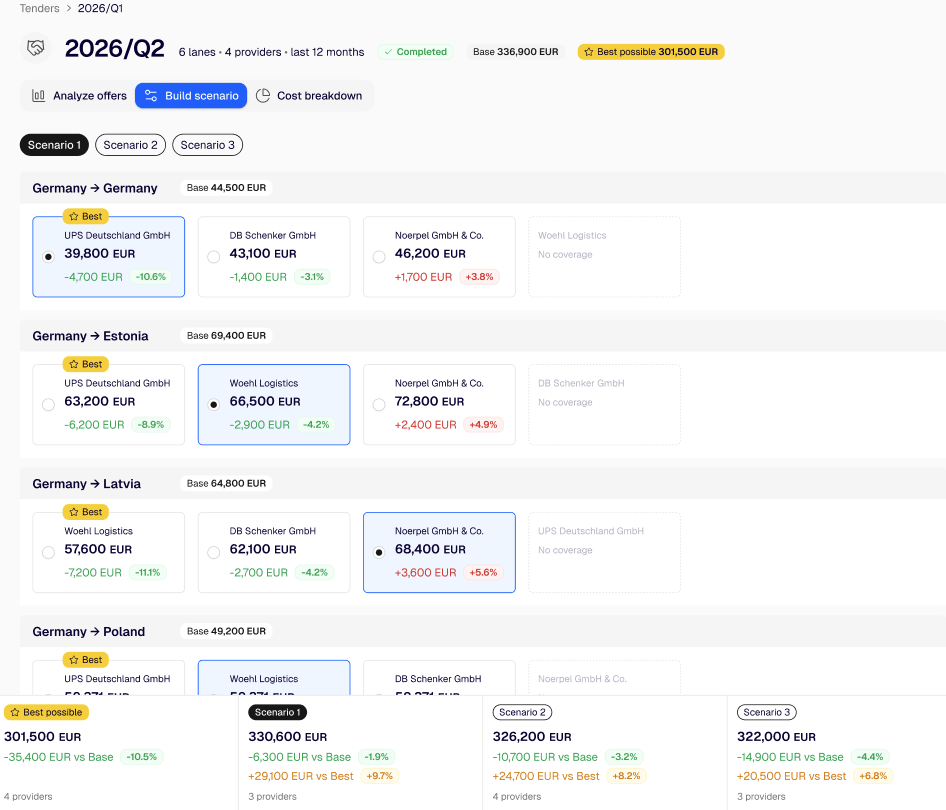This screenshot has height=810, width=946.
Task: Select Woehl Logistics 57,600 EUR offer radio
Action: [x=49, y=552]
